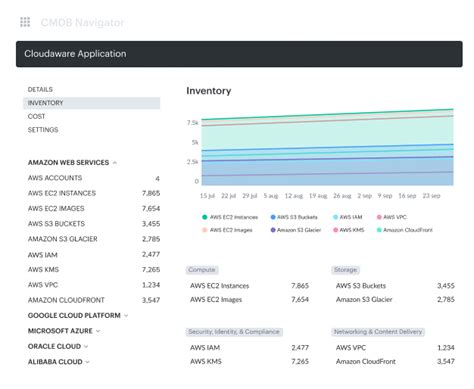This screenshot has width=474, height=389.
Task: Click the Storage category tag
Action: tap(346, 270)
